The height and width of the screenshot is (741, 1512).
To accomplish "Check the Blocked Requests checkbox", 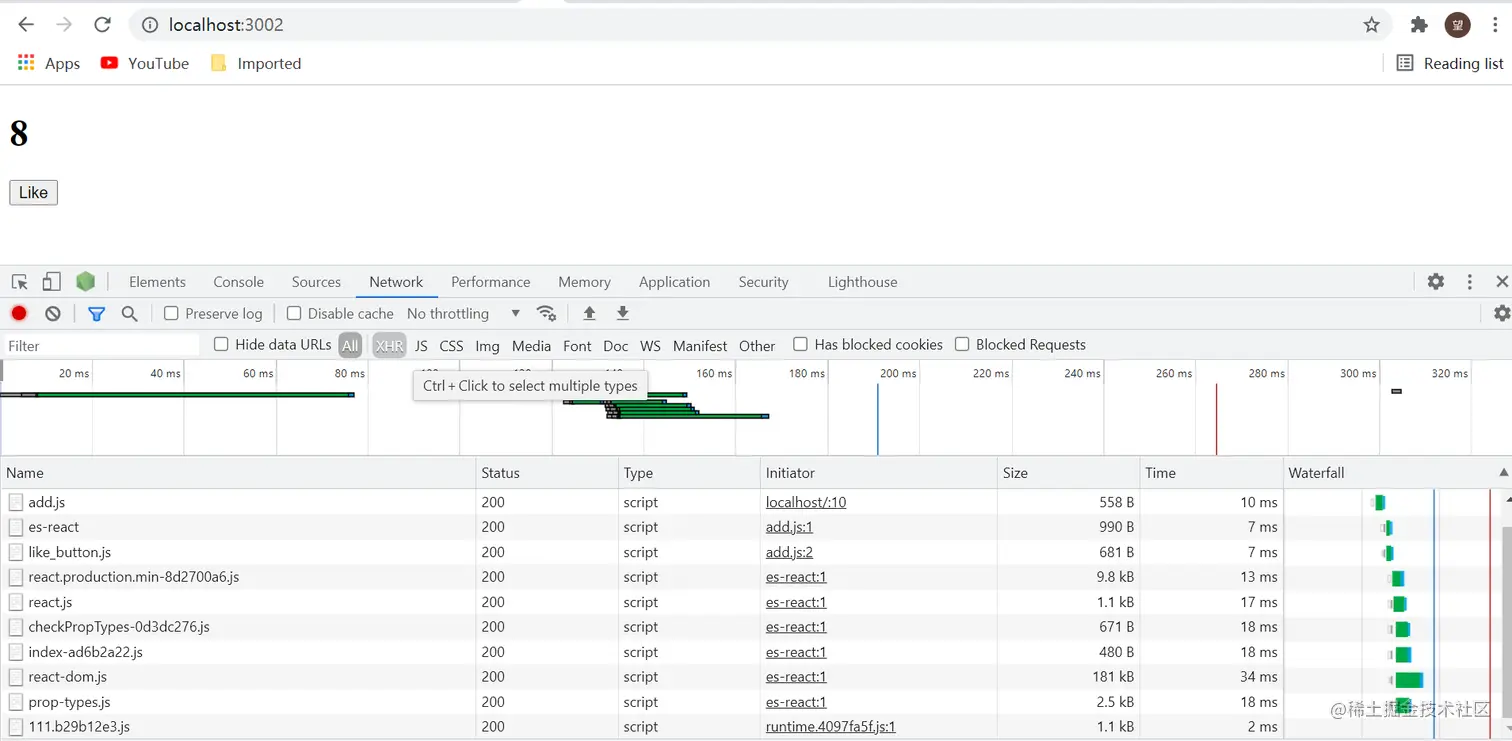I will click(962, 344).
